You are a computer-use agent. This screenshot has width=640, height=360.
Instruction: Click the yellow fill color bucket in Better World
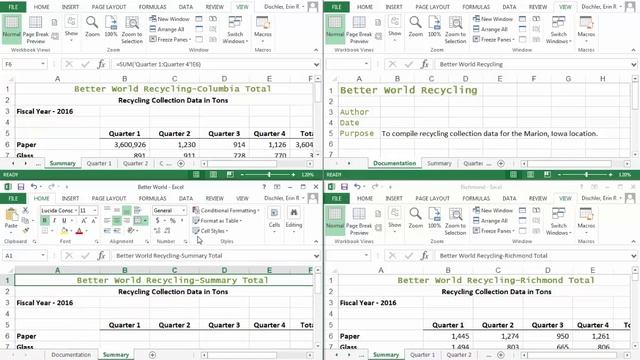coord(64,231)
